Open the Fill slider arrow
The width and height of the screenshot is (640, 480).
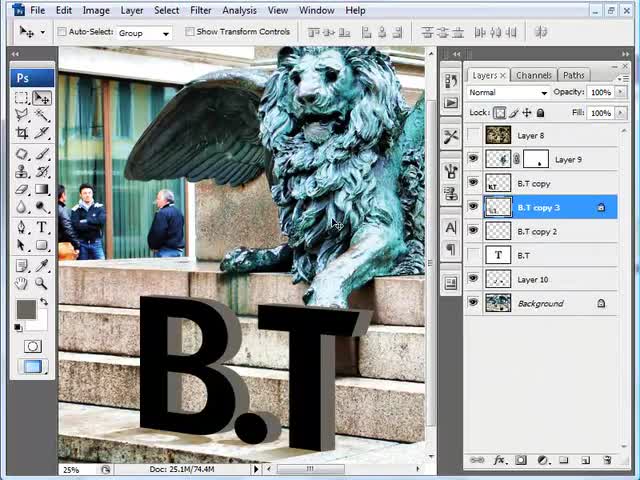[x=620, y=113]
